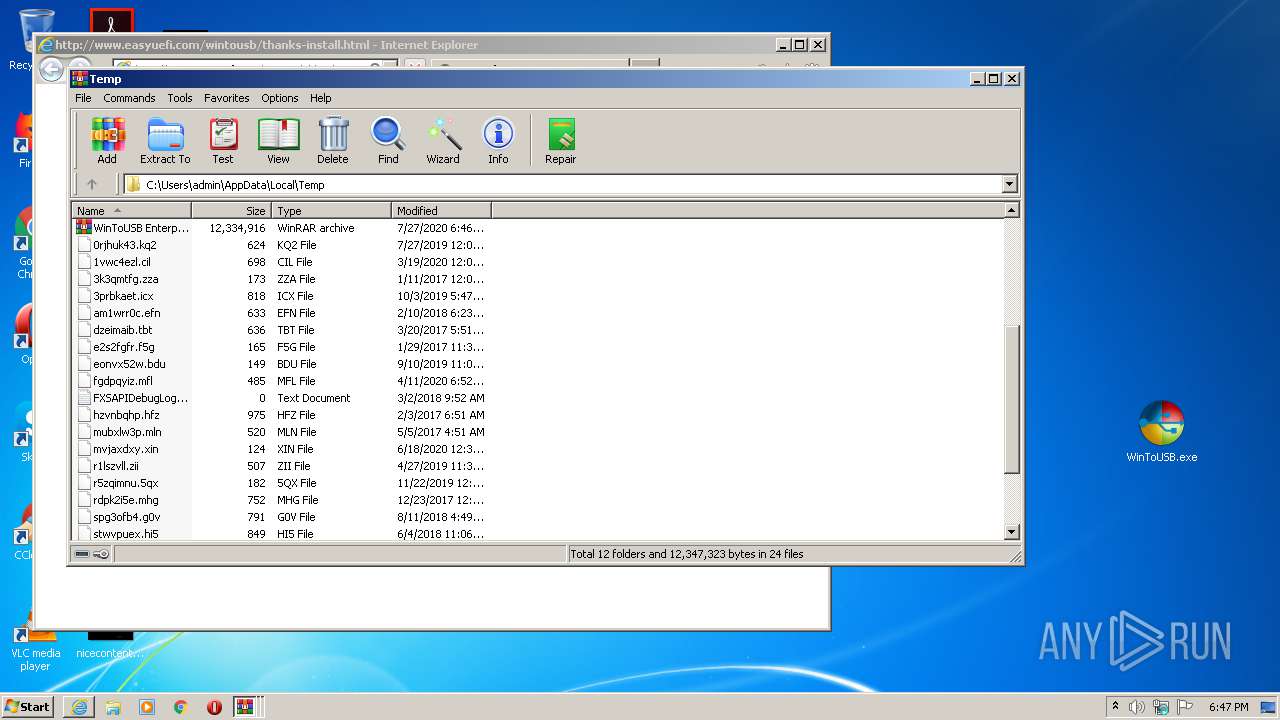
Task: Open the Find magnifier tool
Action: pos(388,140)
